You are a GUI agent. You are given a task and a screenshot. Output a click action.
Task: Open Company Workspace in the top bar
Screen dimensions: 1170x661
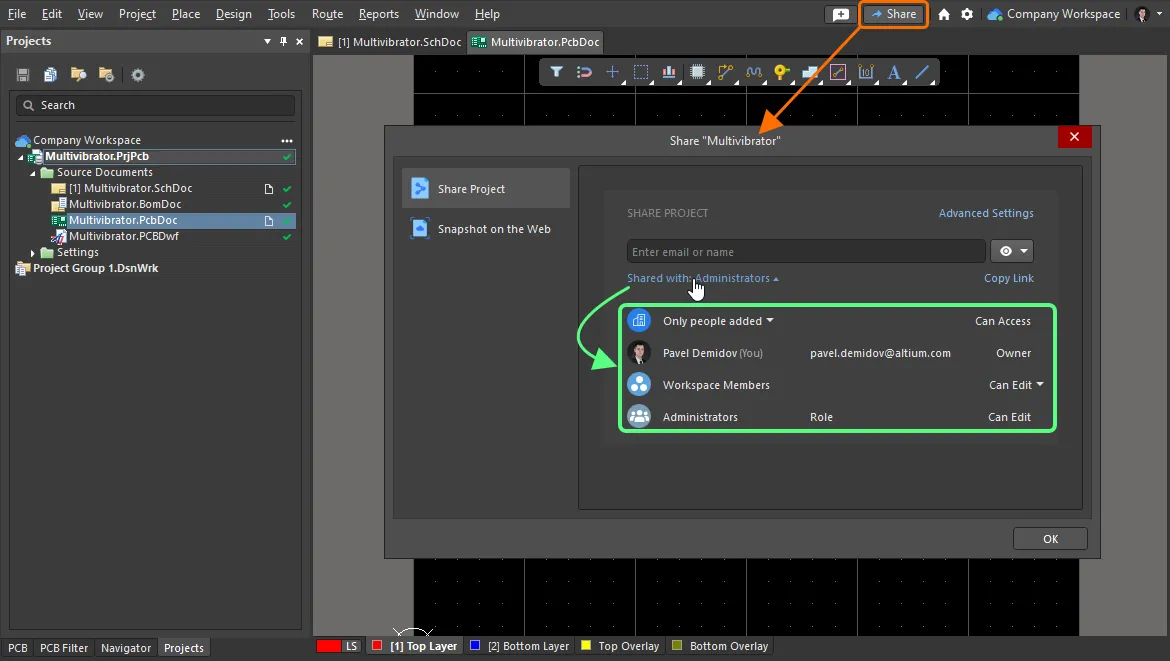pyautogui.click(x=1054, y=14)
